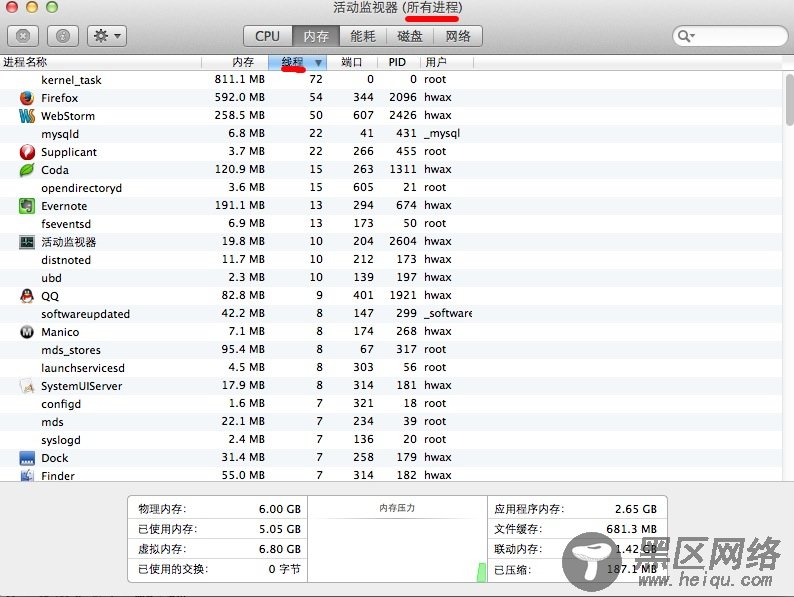Select the kernel_task process row
794x597 pixels.
[391, 80]
